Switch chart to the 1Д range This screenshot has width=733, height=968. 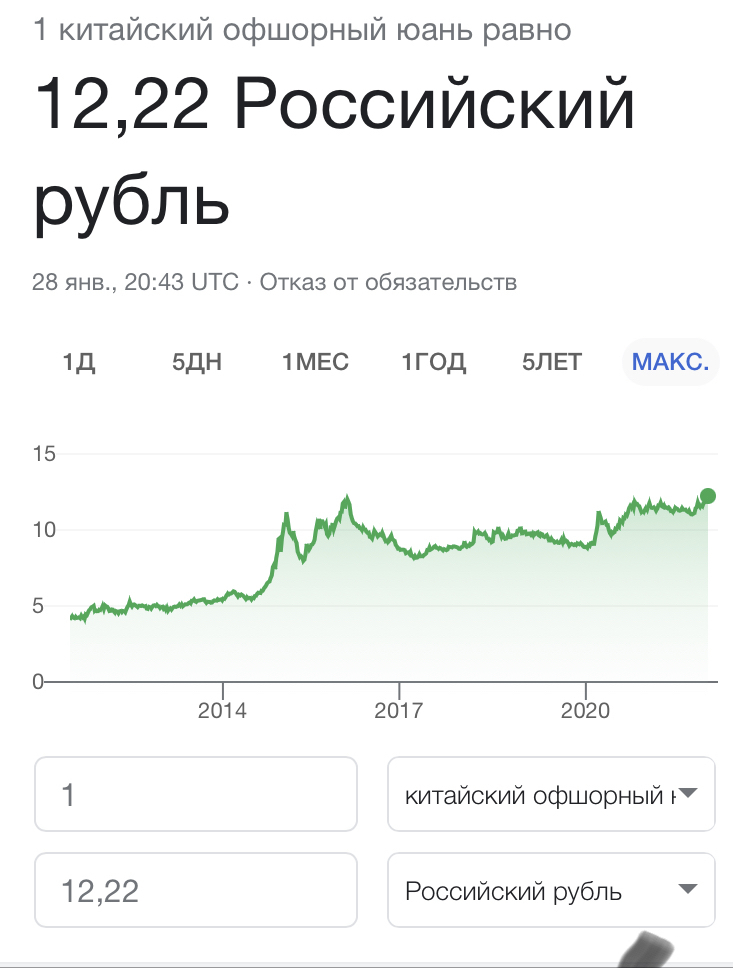coord(79,362)
